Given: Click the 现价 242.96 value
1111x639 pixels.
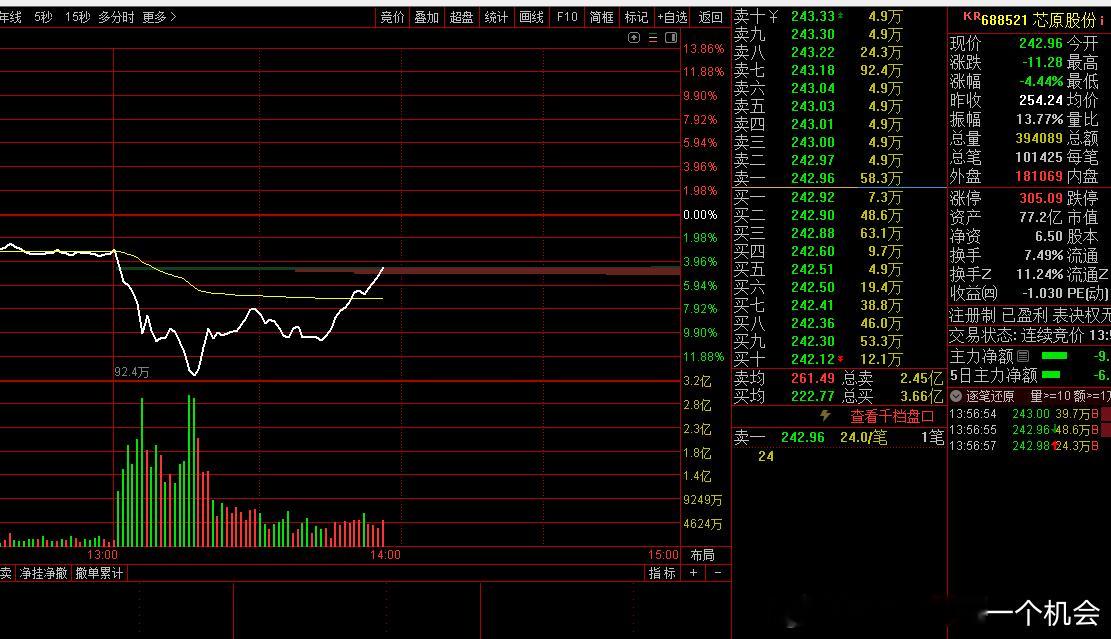Looking at the screenshot, I should coord(1041,43).
